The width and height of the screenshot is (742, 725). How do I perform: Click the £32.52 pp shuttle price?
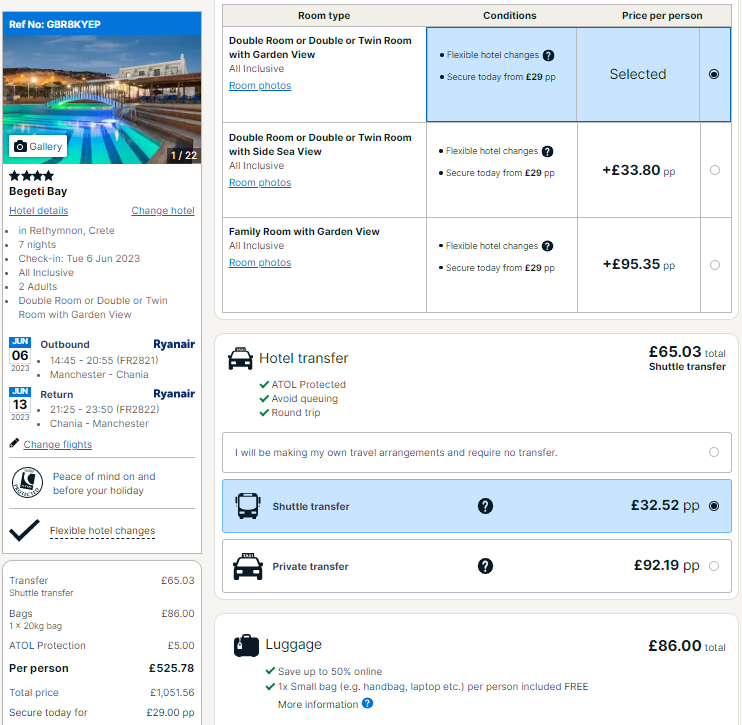click(x=665, y=505)
